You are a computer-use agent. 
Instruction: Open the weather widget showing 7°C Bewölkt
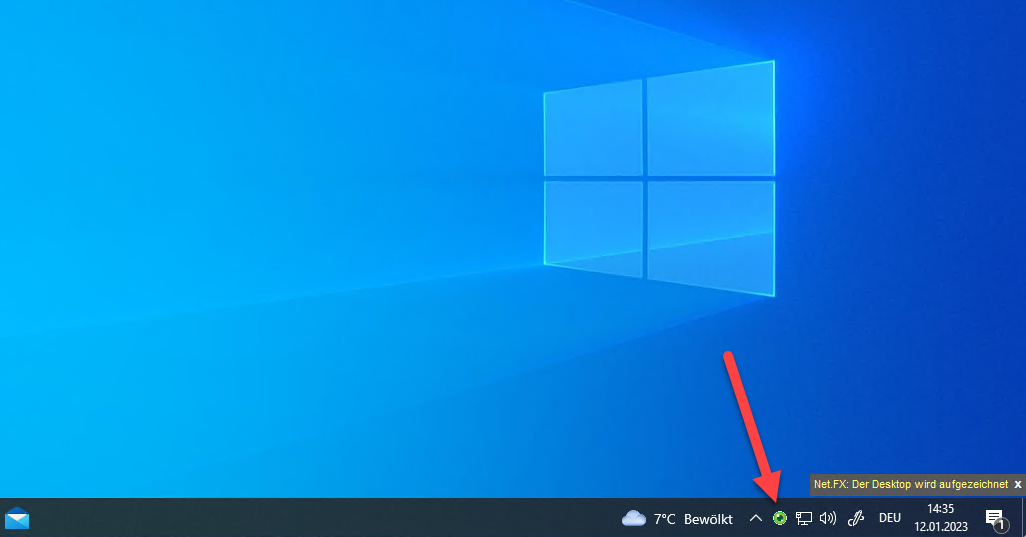click(677, 519)
